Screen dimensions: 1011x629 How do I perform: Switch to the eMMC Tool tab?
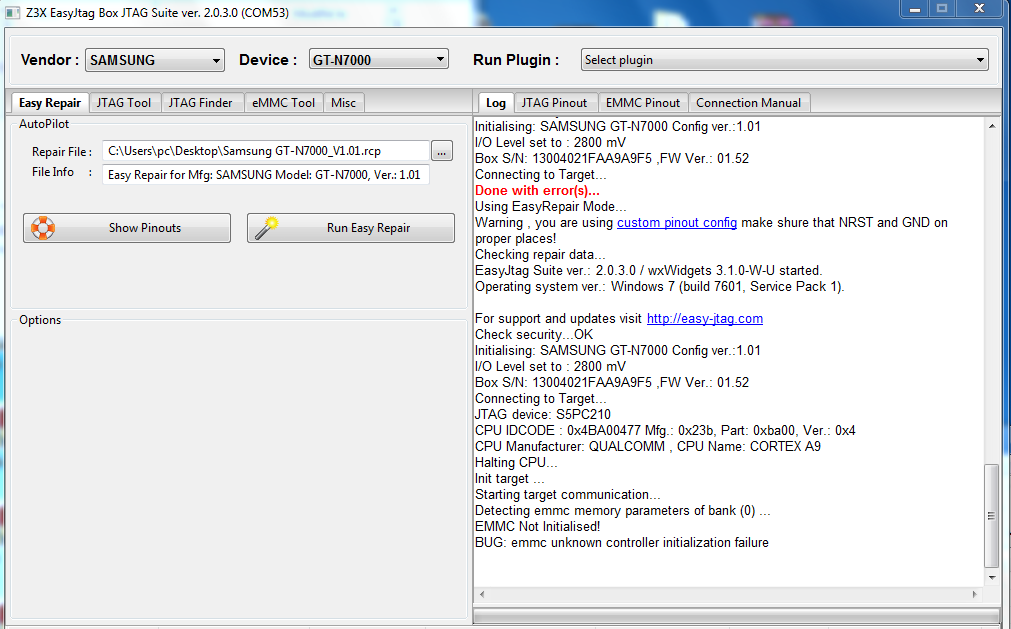tap(283, 102)
